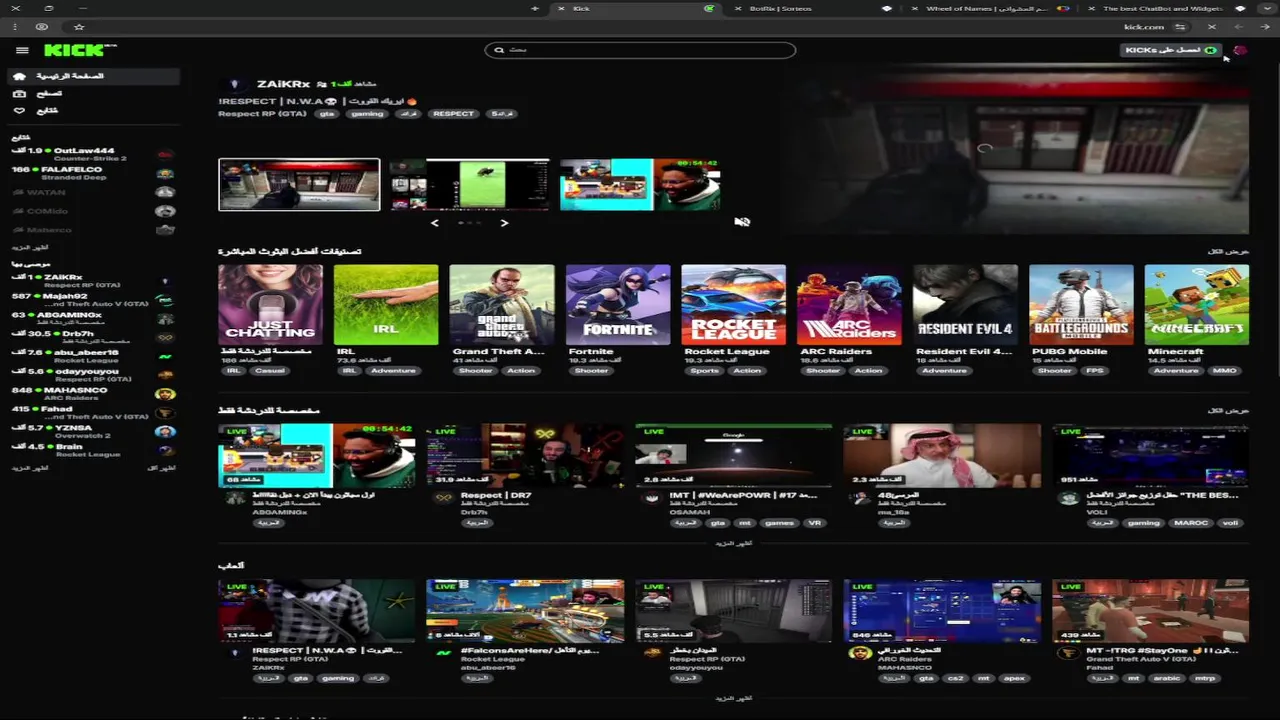
Task: Click YZNSA's avatar in sidebar
Action: [165, 432]
